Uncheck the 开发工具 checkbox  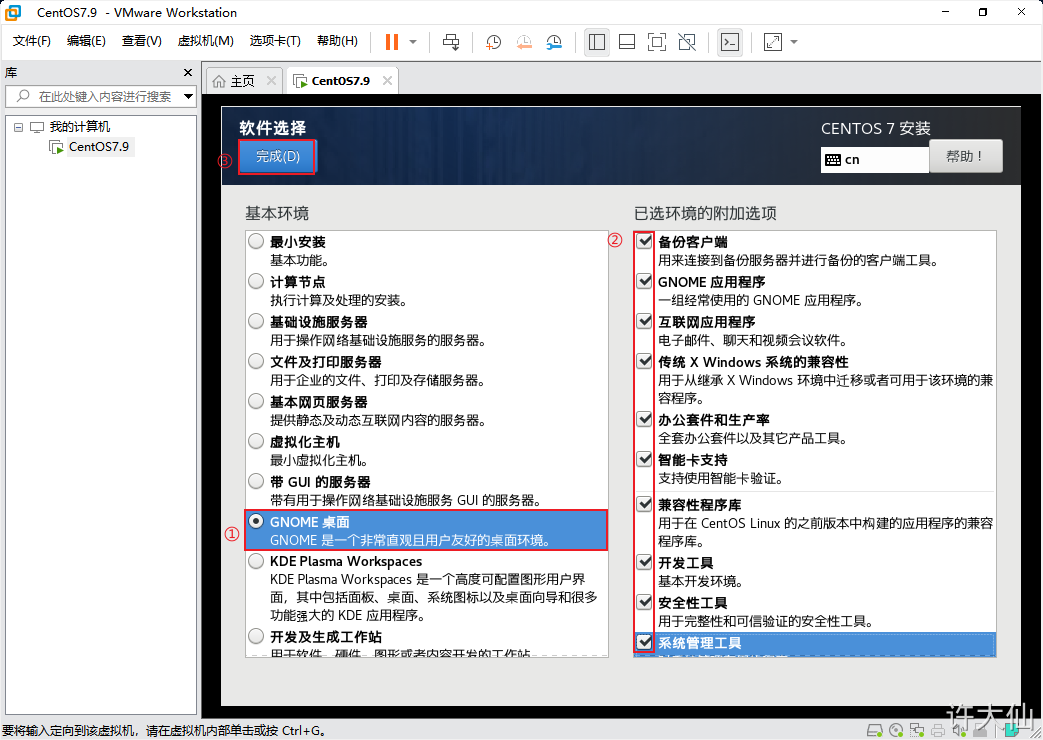[x=644, y=562]
